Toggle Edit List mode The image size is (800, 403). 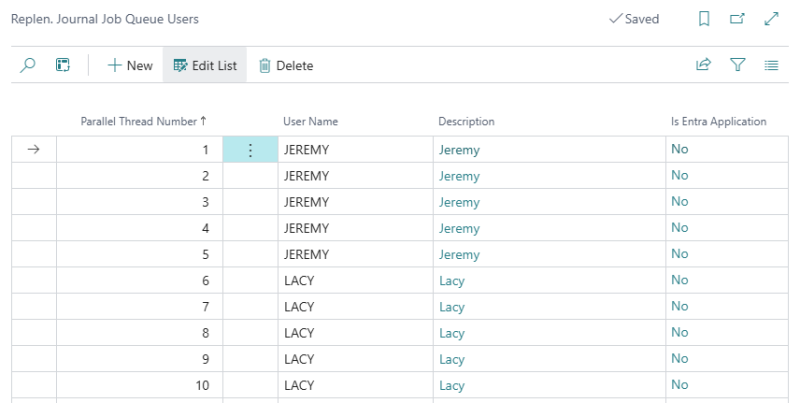pos(205,66)
